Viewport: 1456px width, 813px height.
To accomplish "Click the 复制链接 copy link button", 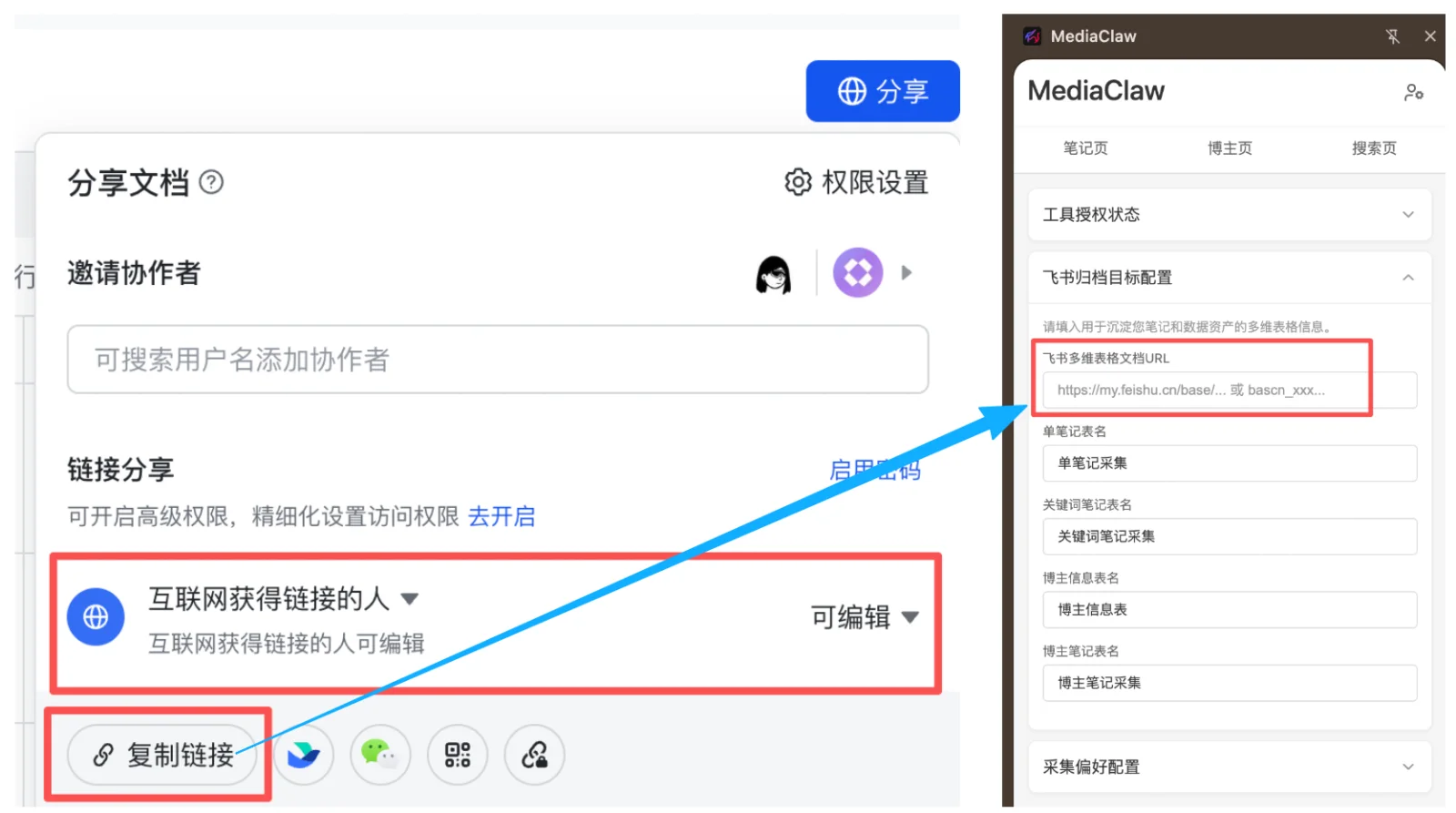I will click(163, 755).
